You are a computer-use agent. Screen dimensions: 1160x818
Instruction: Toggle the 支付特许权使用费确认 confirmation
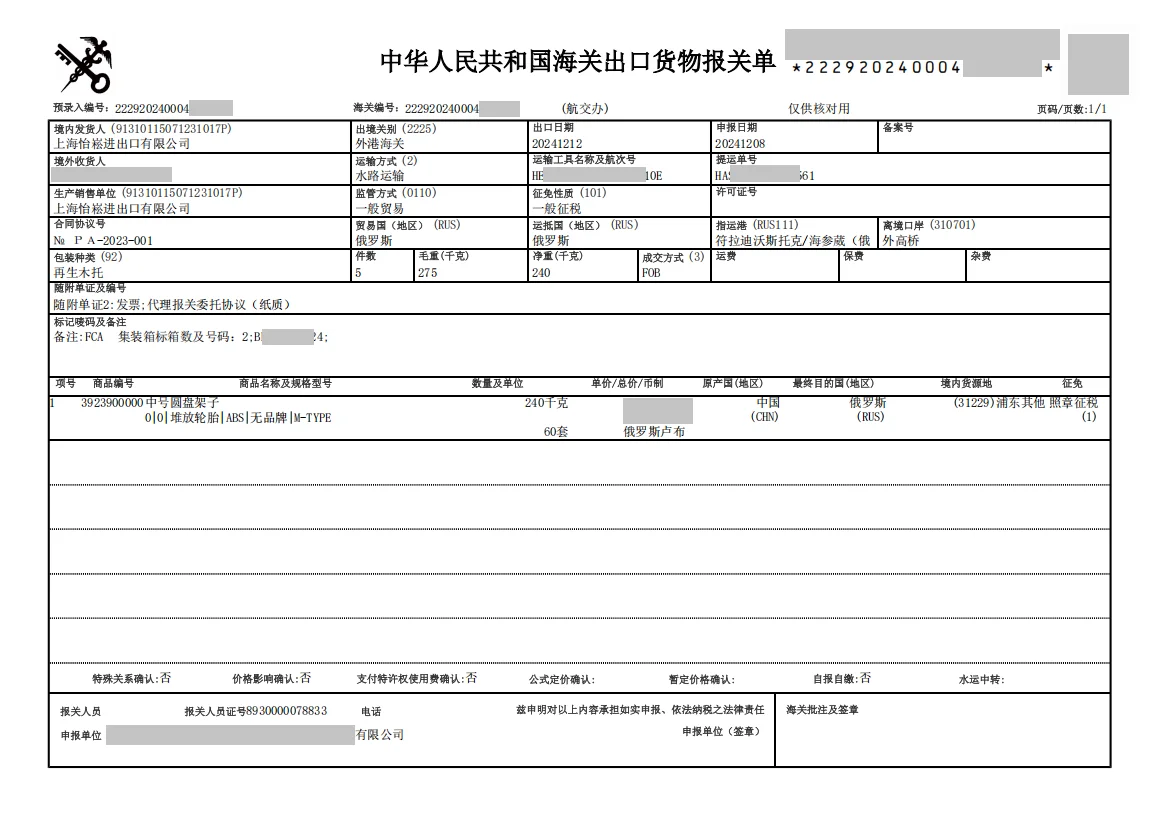[x=473, y=677]
